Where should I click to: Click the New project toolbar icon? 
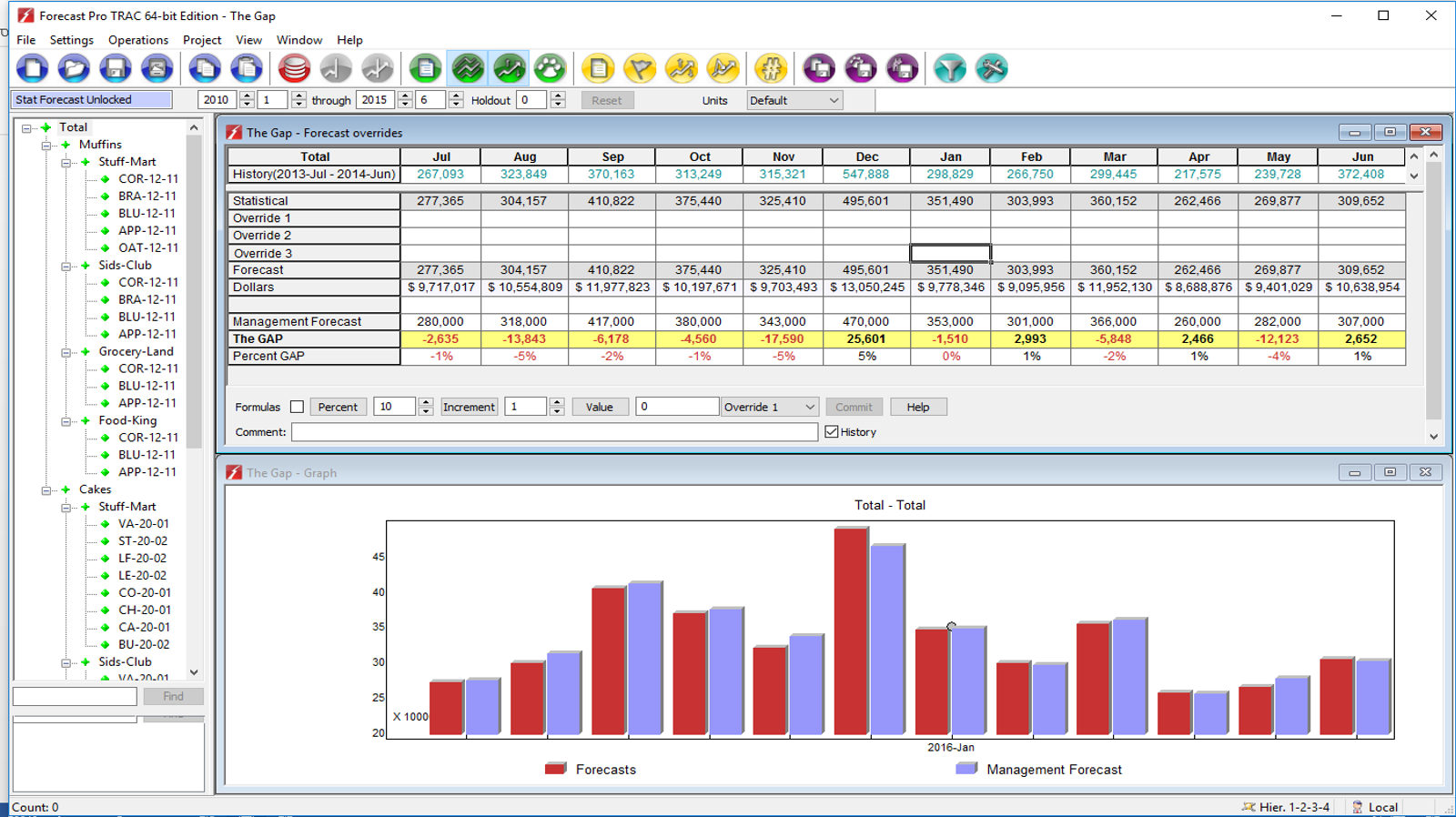[x=33, y=68]
